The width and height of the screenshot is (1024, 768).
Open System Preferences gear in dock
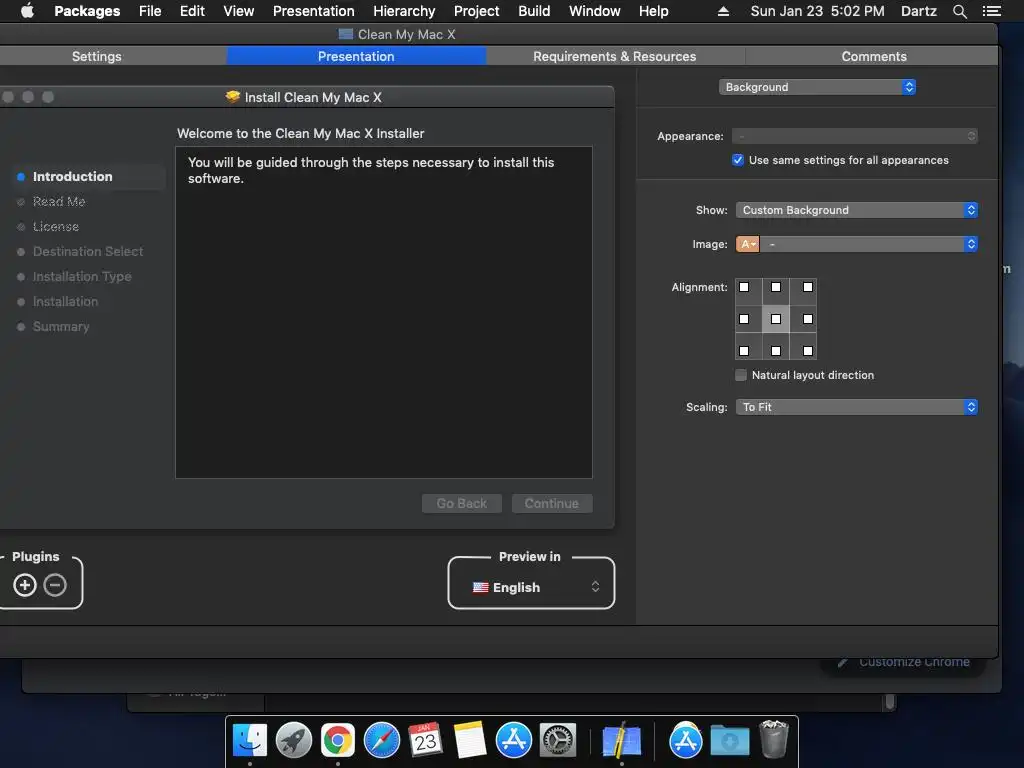click(558, 741)
